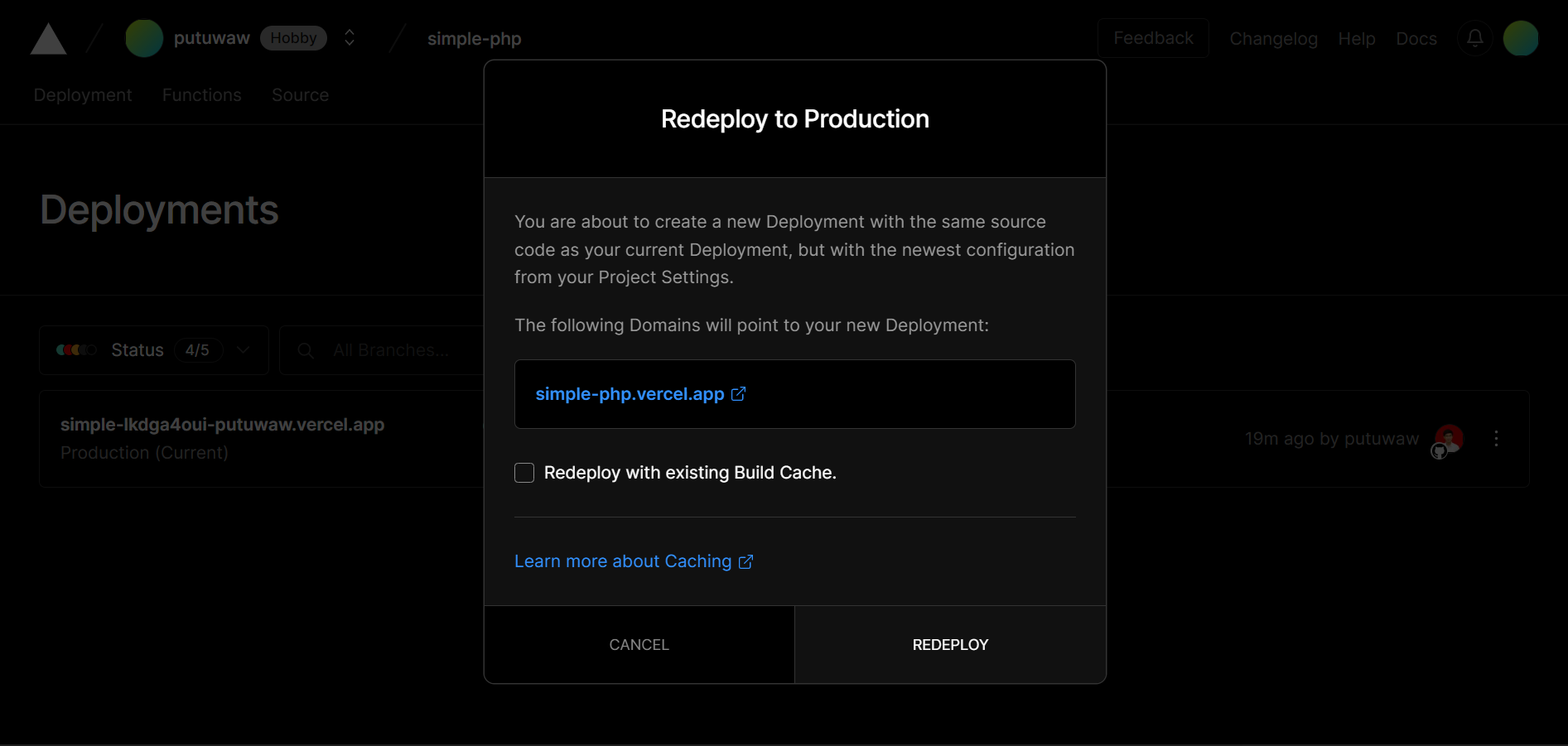Click putuwaw's avatar in the deployment row
This screenshot has width=1568, height=746.
point(1449,438)
